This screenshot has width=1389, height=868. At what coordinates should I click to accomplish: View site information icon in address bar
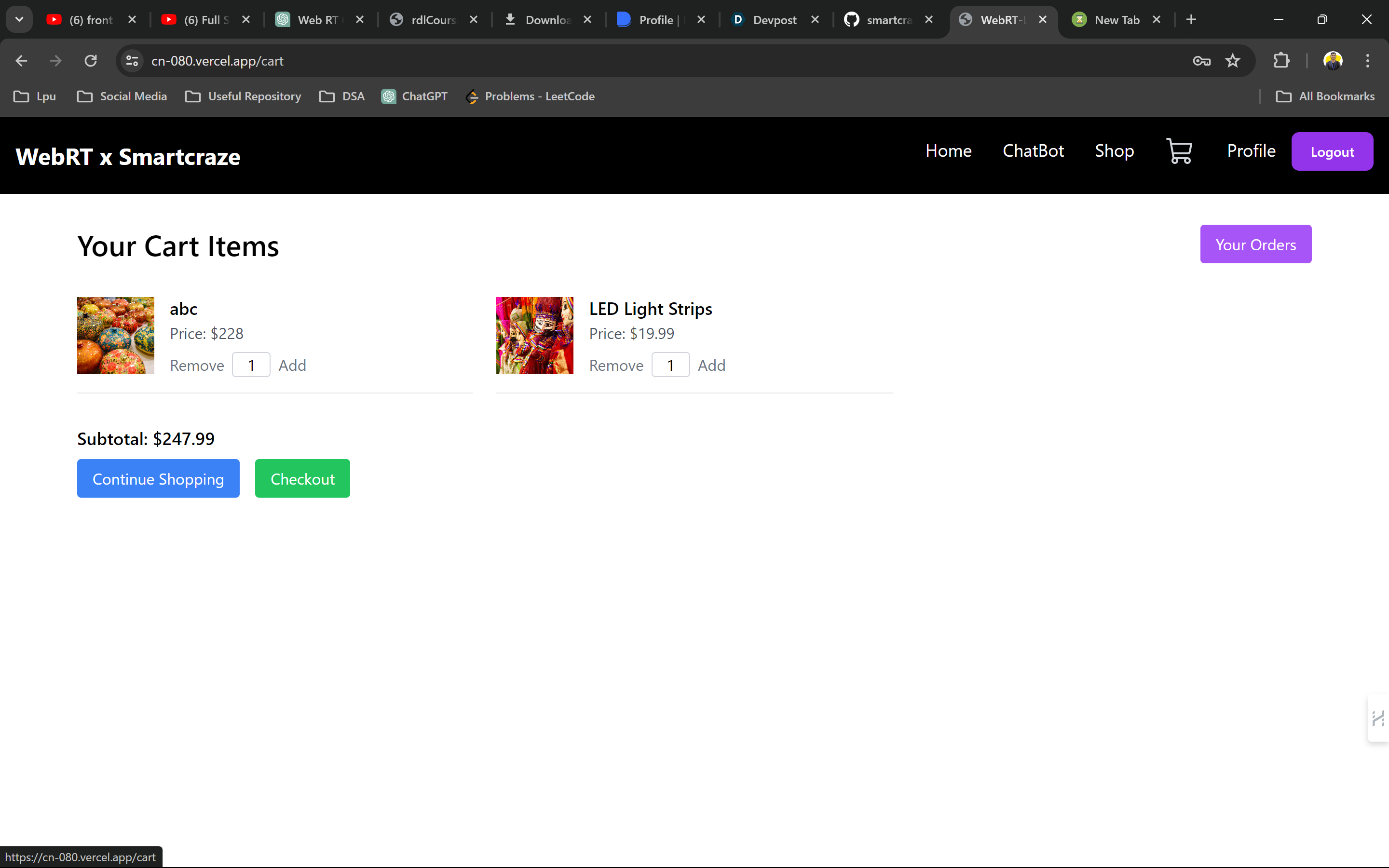point(132,61)
